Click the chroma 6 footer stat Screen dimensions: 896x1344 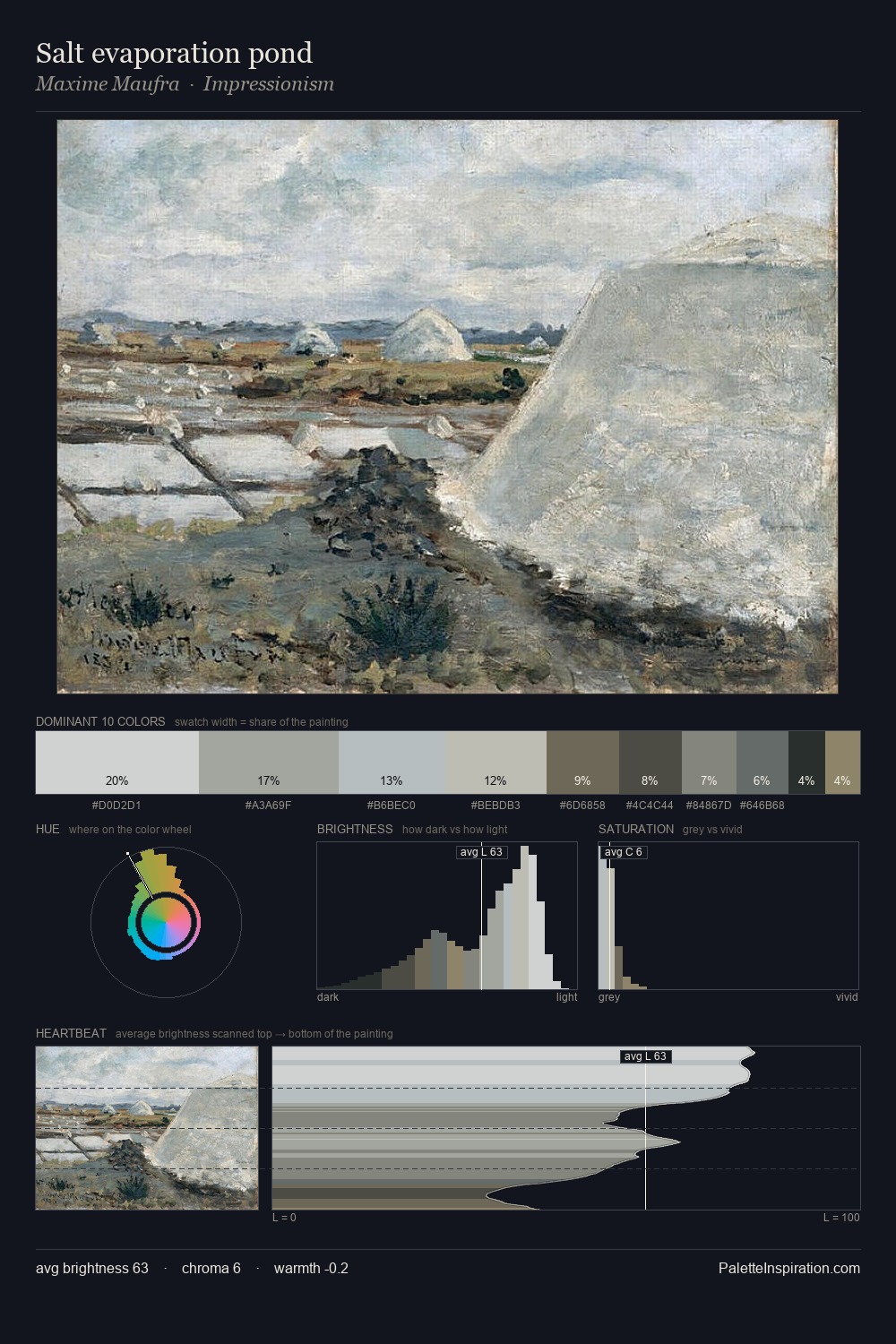[x=211, y=1269]
